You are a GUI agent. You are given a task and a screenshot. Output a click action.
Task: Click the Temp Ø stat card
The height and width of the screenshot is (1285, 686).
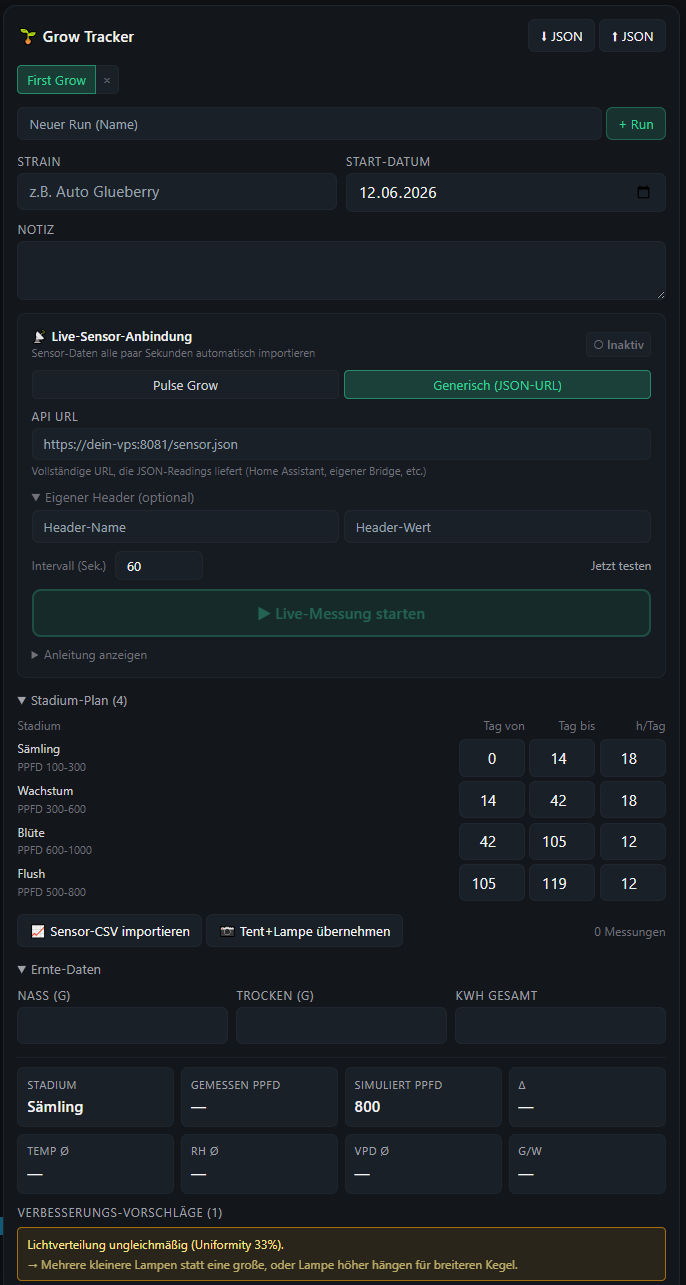pos(95,1164)
